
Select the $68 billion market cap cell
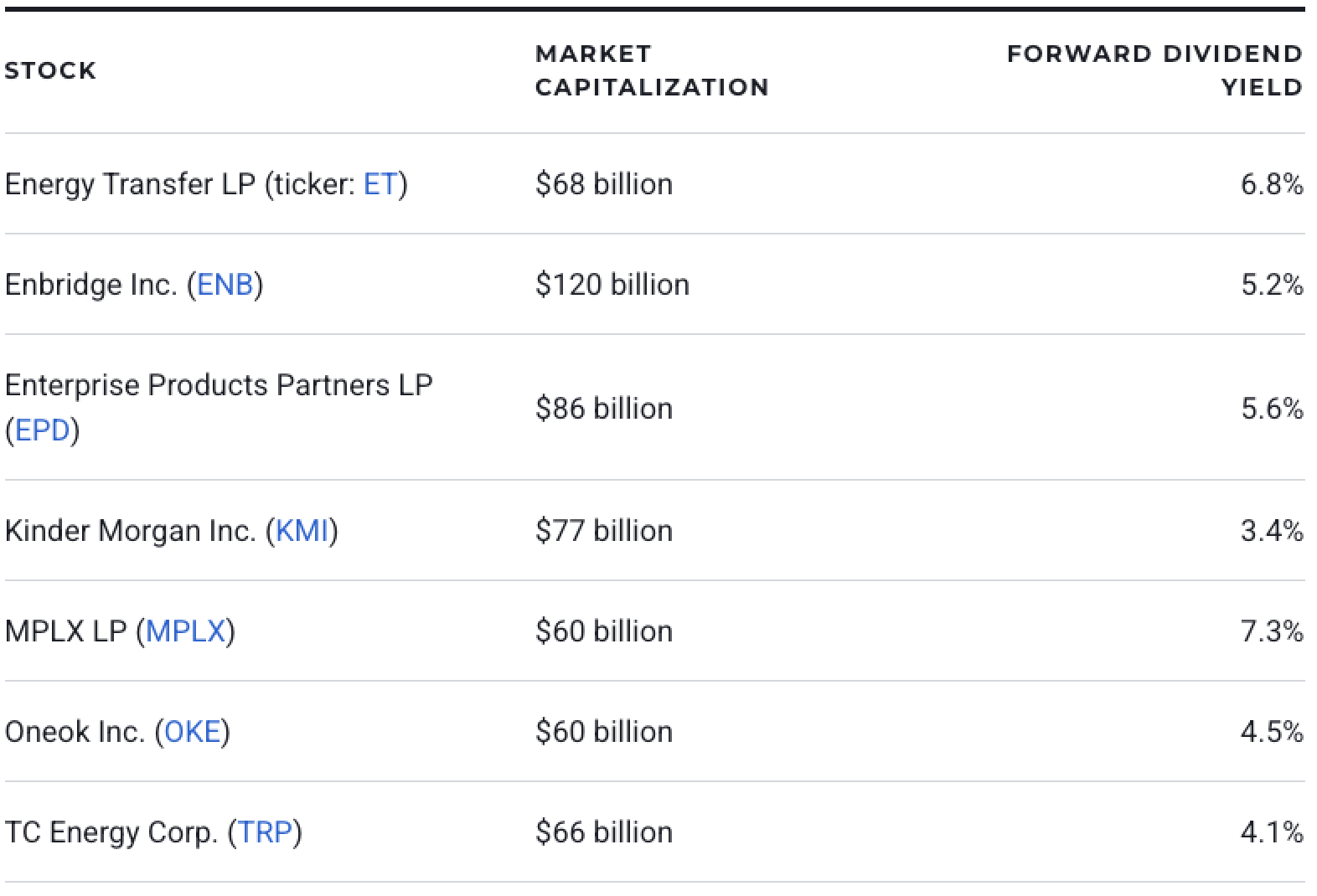(603, 184)
